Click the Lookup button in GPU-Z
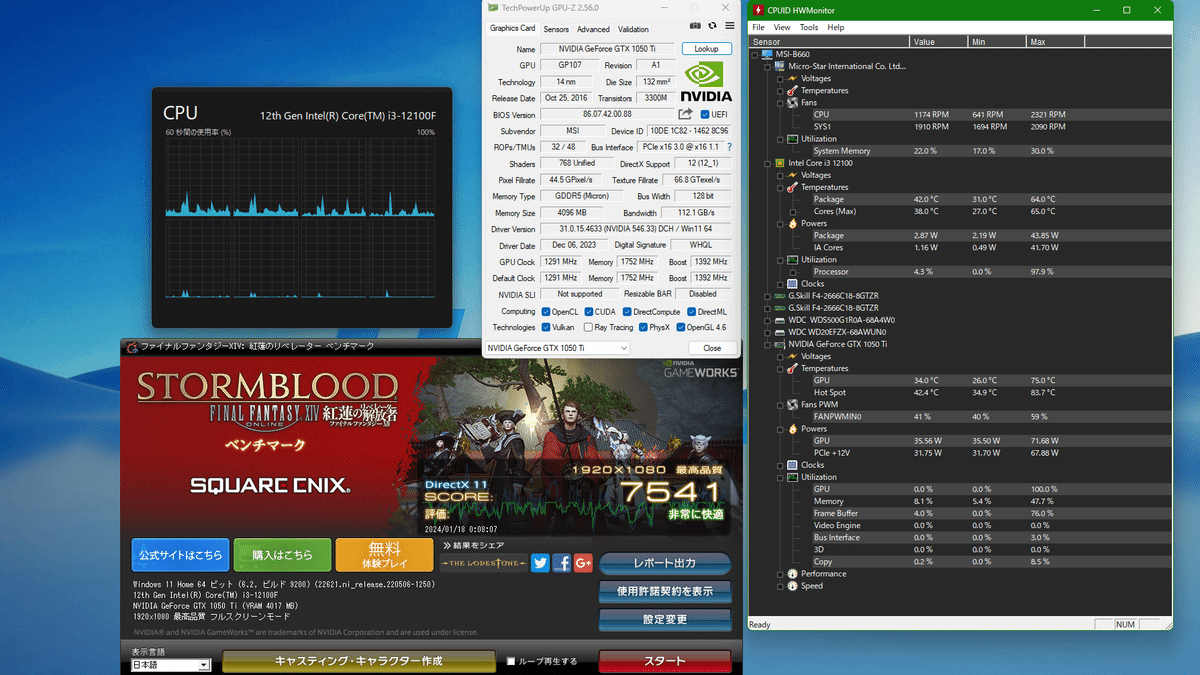Screen dimensions: 1200x675 (x=707, y=49)
